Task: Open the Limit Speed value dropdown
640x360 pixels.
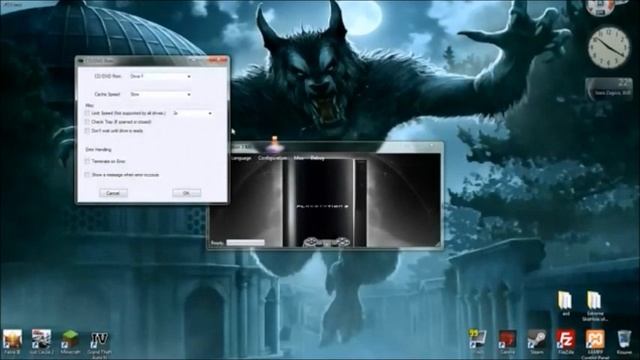Action: pyautogui.click(x=192, y=113)
